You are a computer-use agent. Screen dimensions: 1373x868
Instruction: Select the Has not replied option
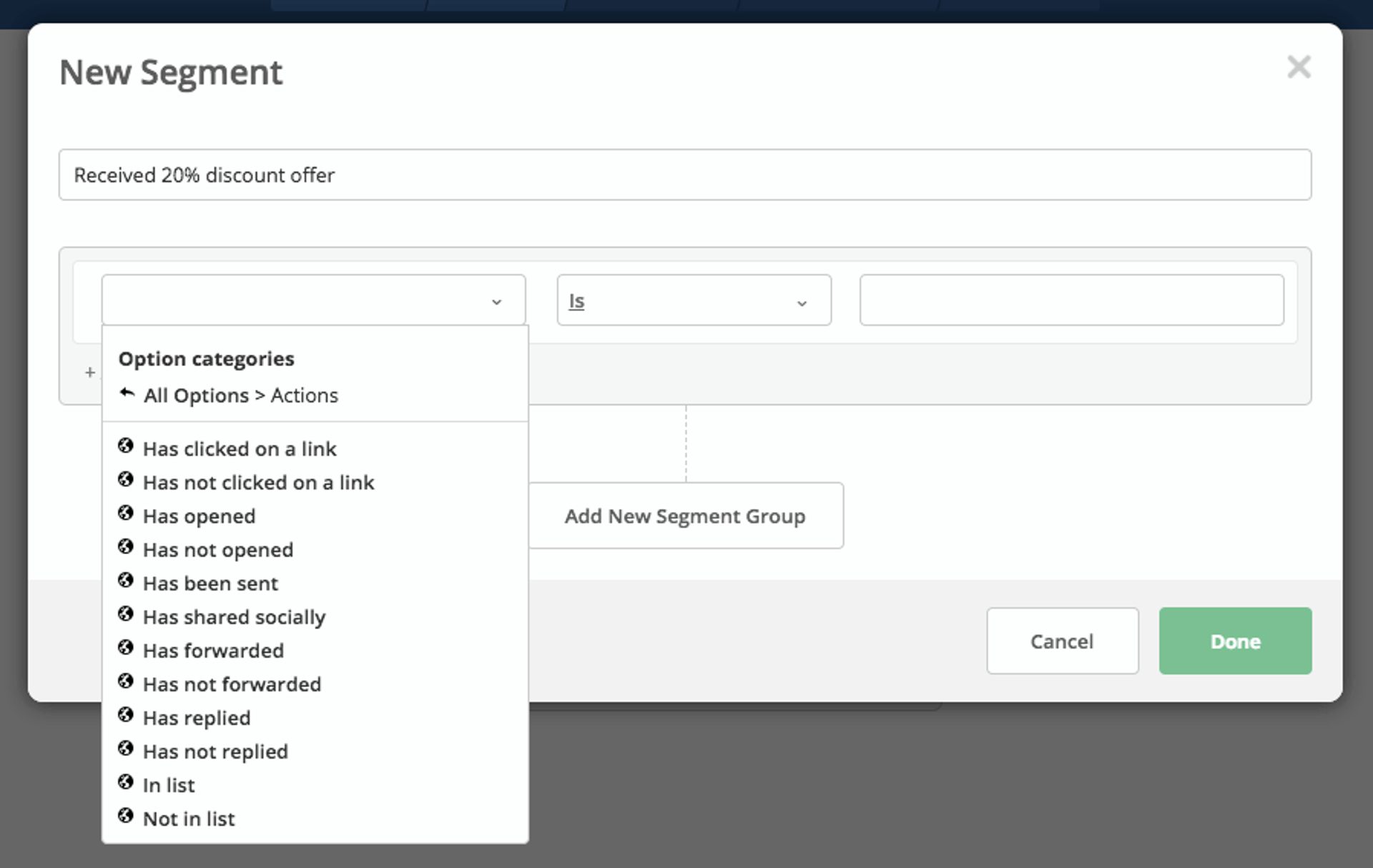pos(215,751)
